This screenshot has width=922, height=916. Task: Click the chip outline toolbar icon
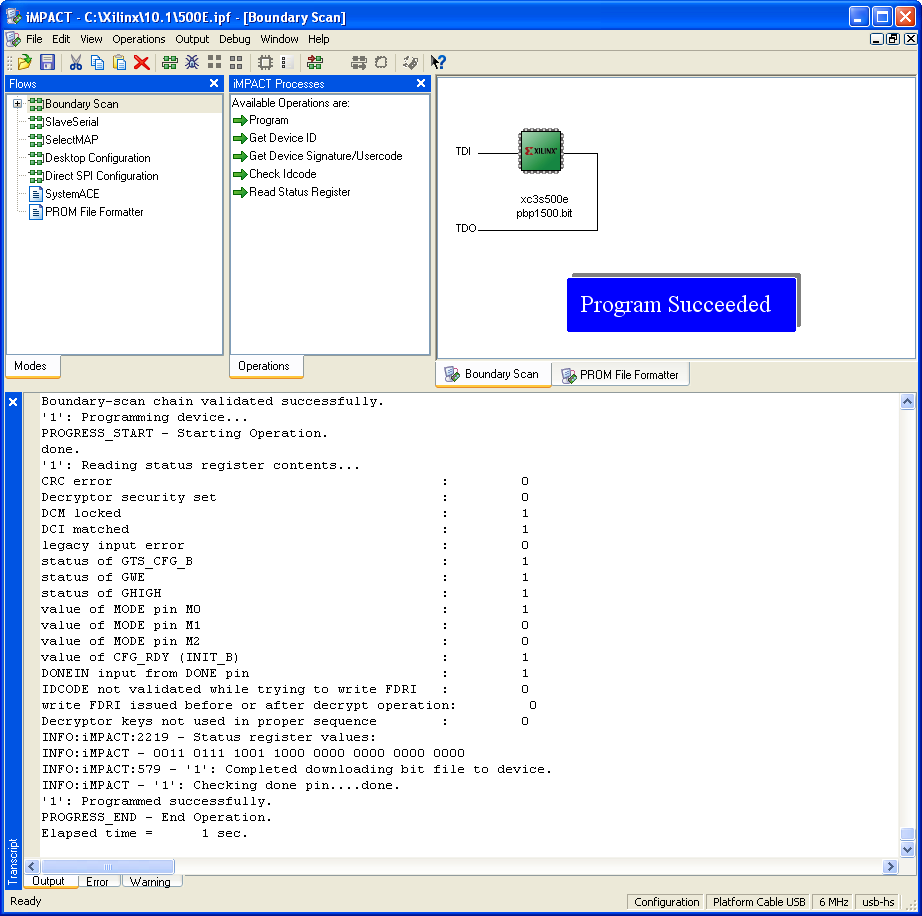pyautogui.click(x=265, y=62)
